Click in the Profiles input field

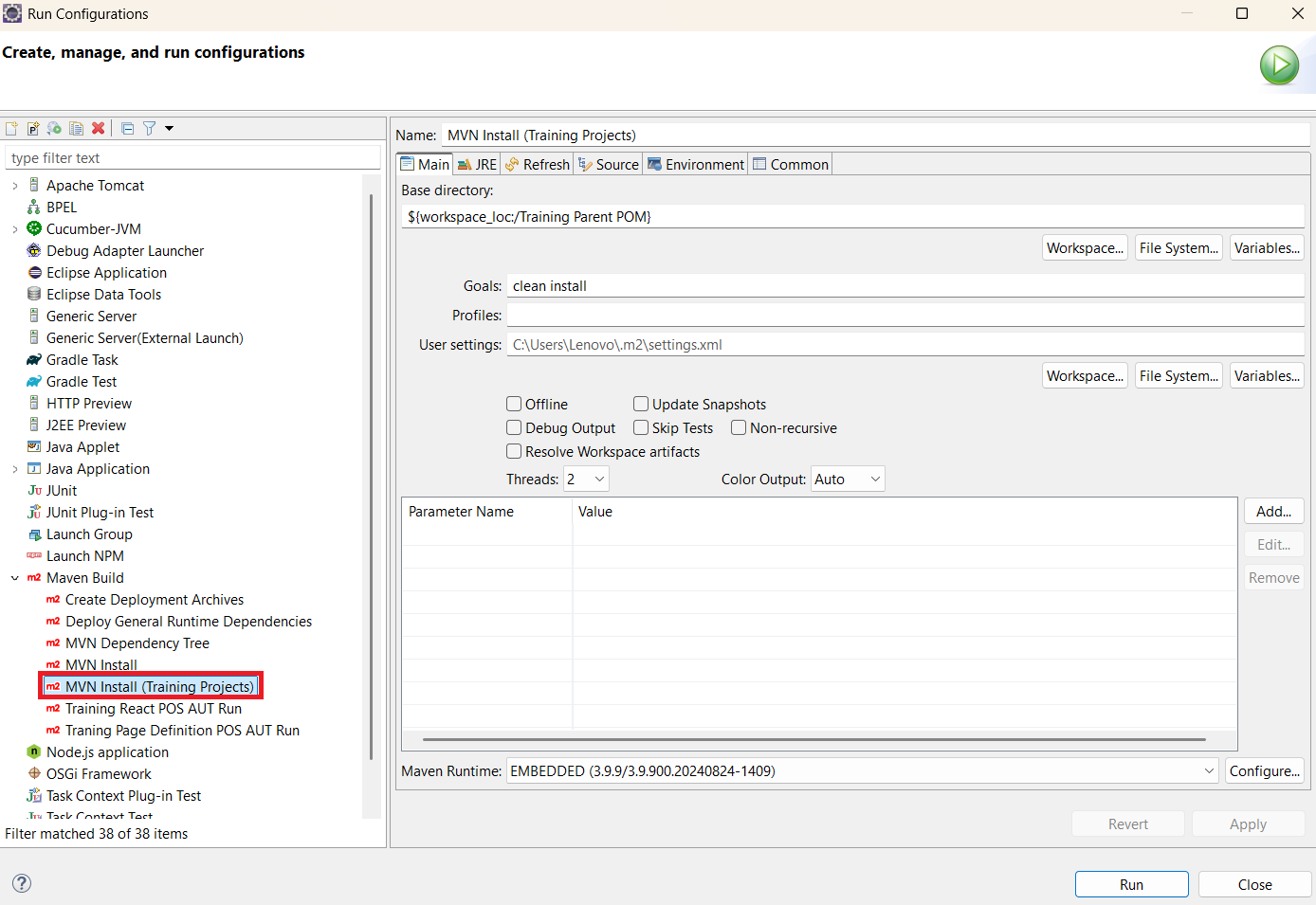(x=905, y=316)
